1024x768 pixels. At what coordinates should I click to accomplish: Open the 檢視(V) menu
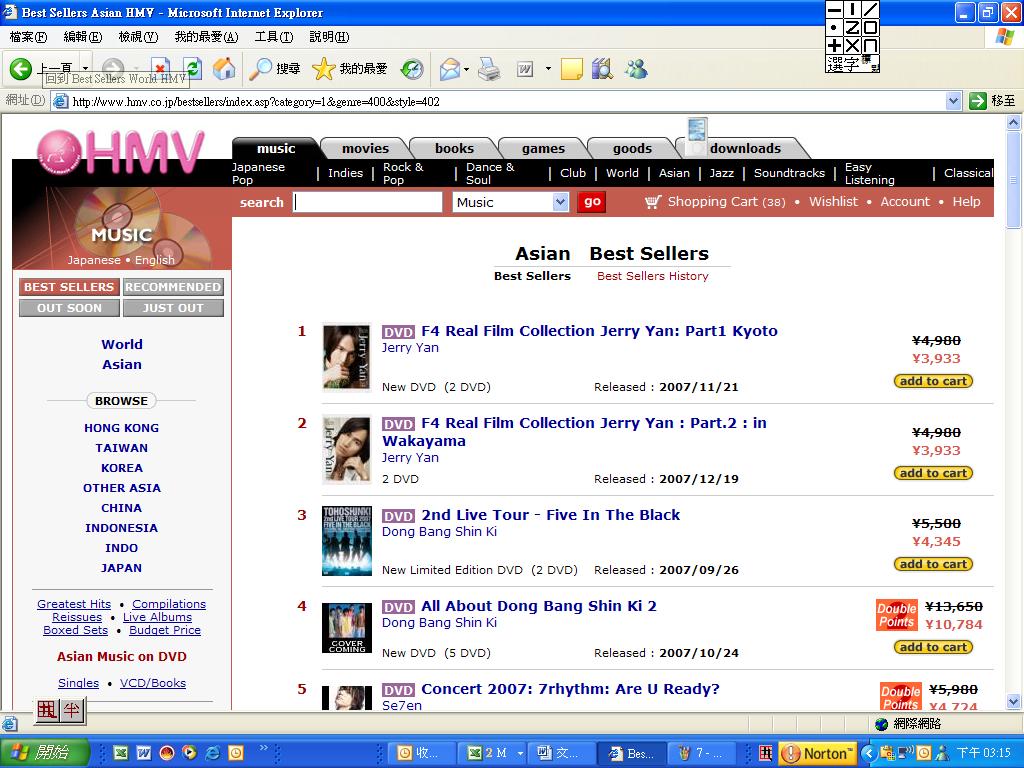[138, 37]
